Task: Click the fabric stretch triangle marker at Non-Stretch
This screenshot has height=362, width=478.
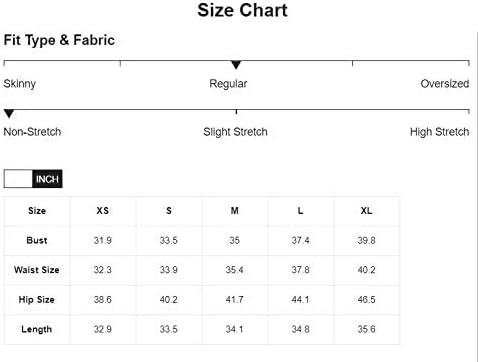Action: point(9,114)
